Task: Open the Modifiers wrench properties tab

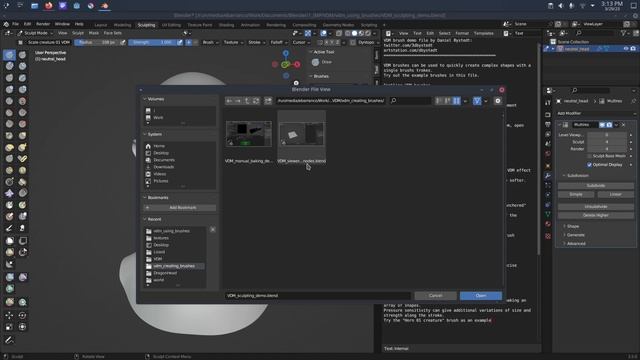Action: pyautogui.click(x=548, y=175)
